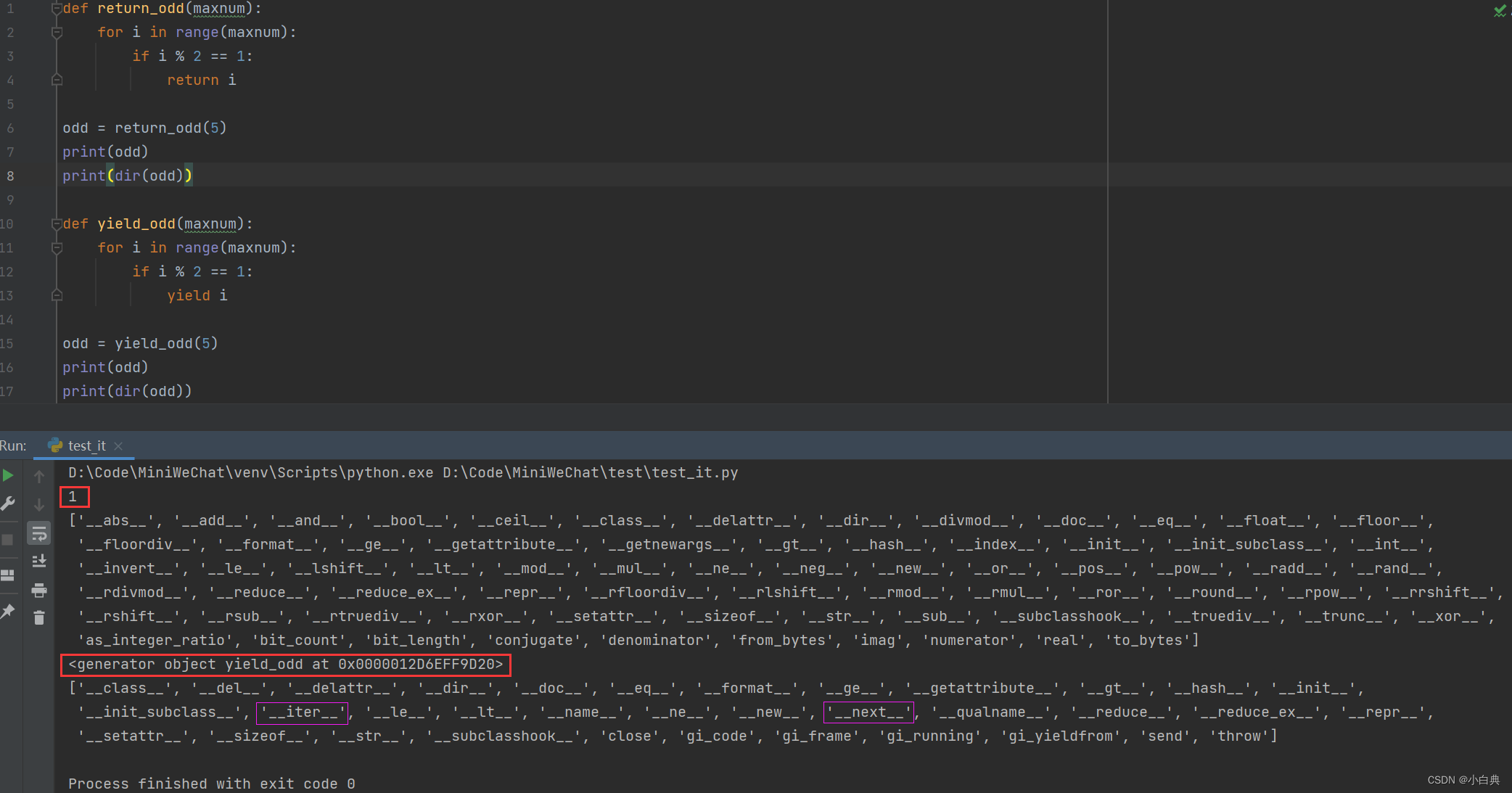Image resolution: width=1512 pixels, height=793 pixels.
Task: Collapse the return_odd function definition fold
Action: (x=57, y=9)
